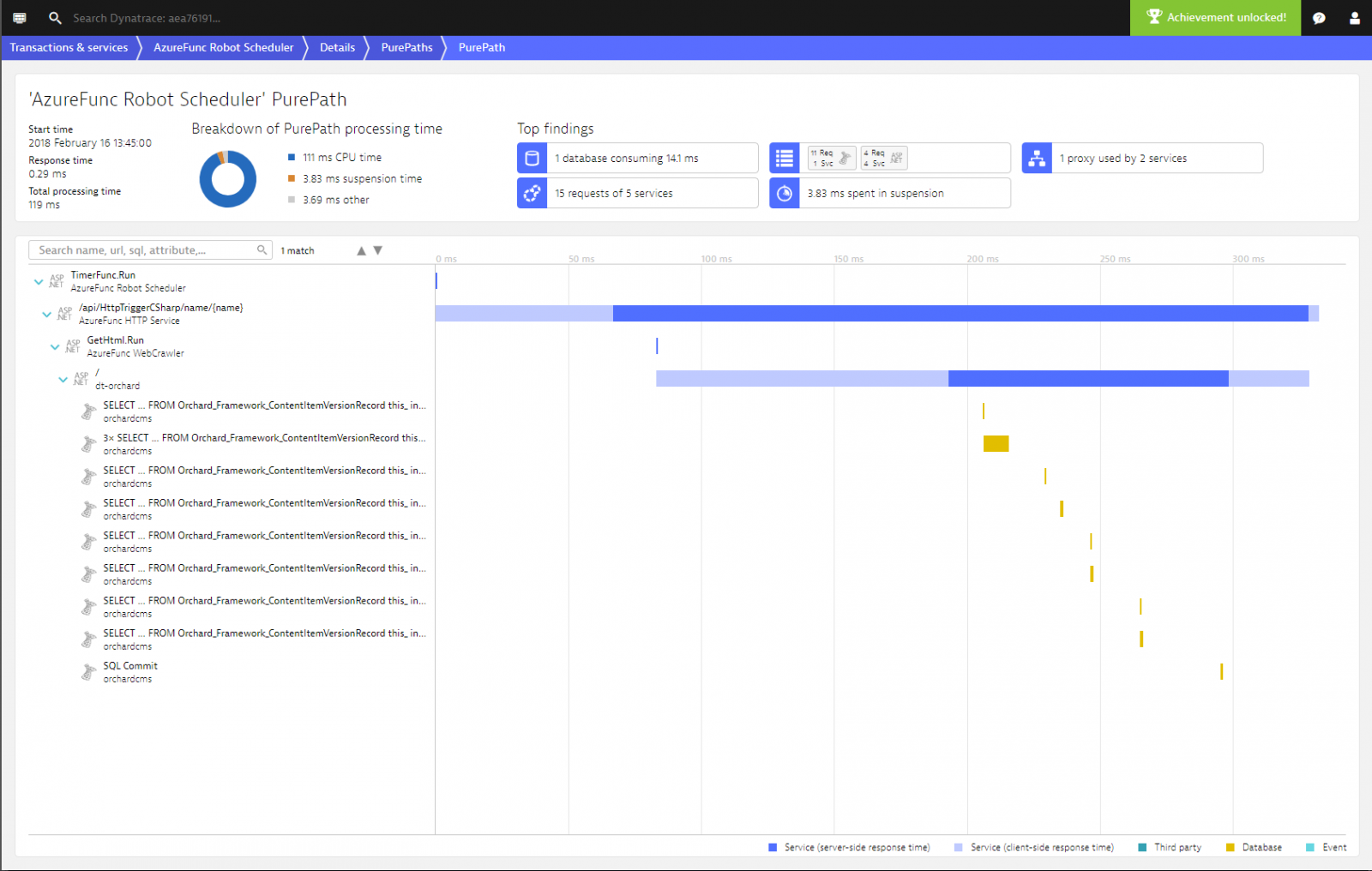Click the requests of services icon
The height and width of the screenshot is (871, 1372).
coord(532,194)
